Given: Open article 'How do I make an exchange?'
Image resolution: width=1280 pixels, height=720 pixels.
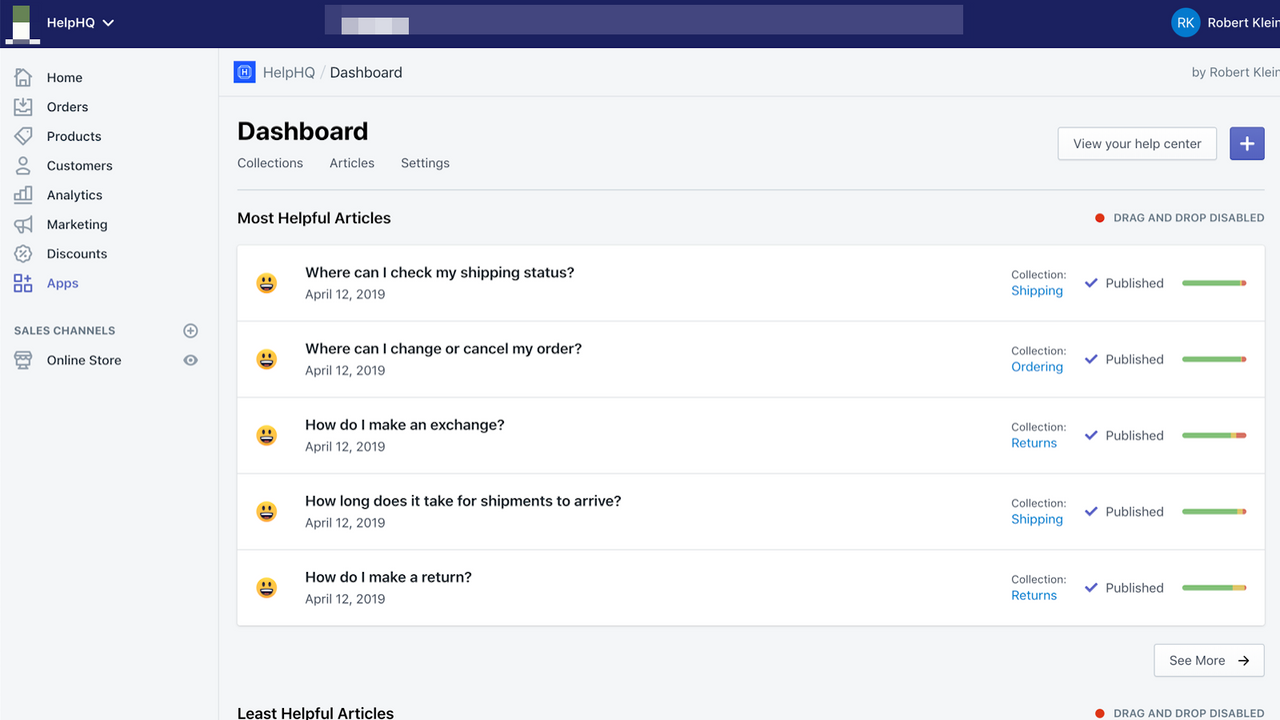Looking at the screenshot, I should [405, 424].
